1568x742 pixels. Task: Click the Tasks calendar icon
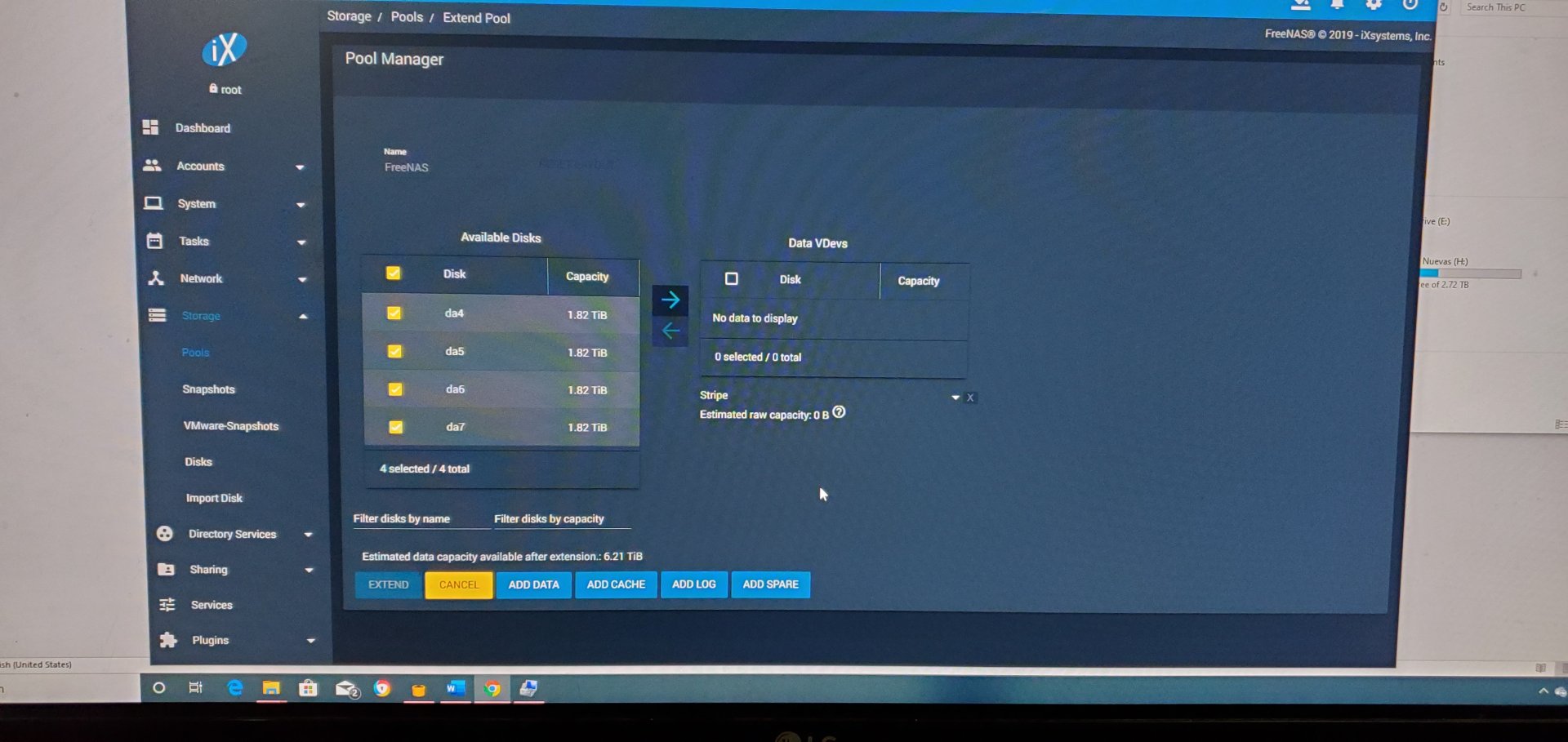154,241
